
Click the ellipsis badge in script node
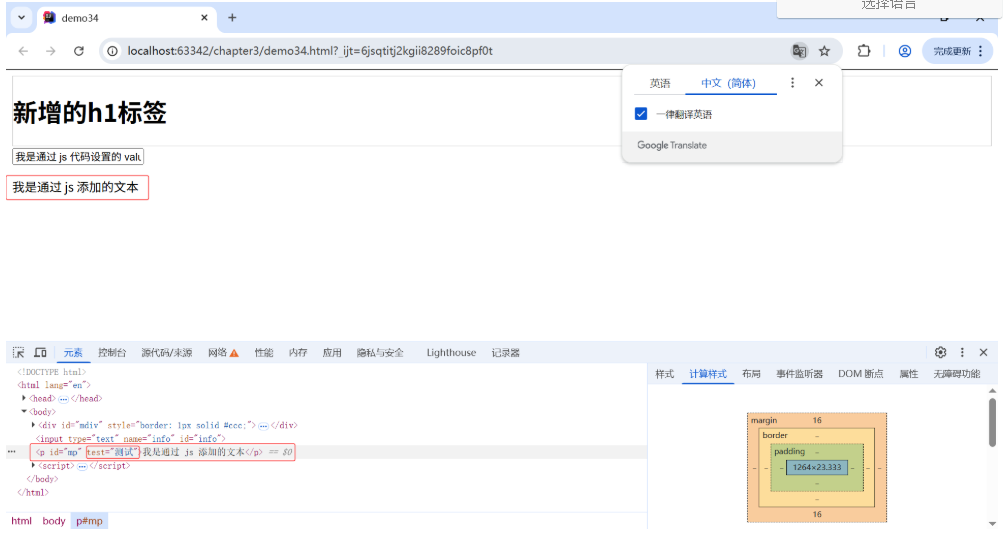(82, 466)
